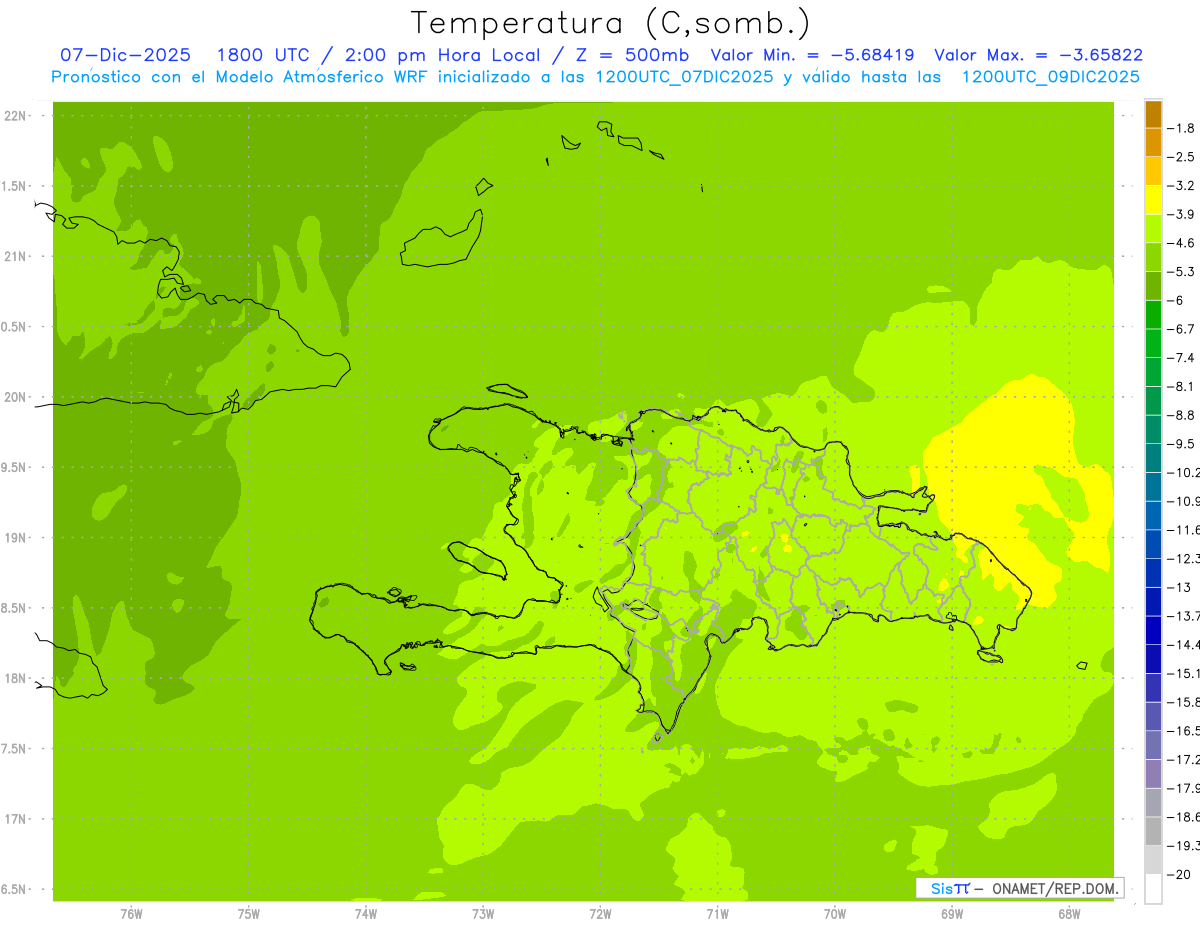Click the "18N" latitude label

coord(16,678)
